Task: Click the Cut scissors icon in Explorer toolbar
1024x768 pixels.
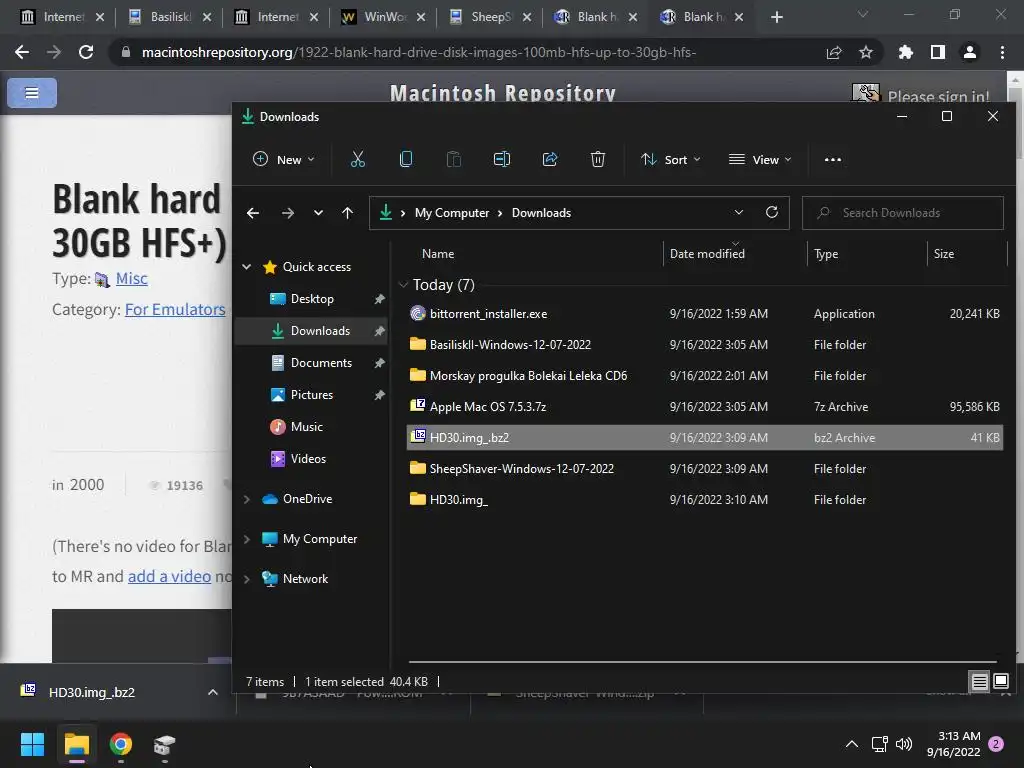Action: click(357, 159)
